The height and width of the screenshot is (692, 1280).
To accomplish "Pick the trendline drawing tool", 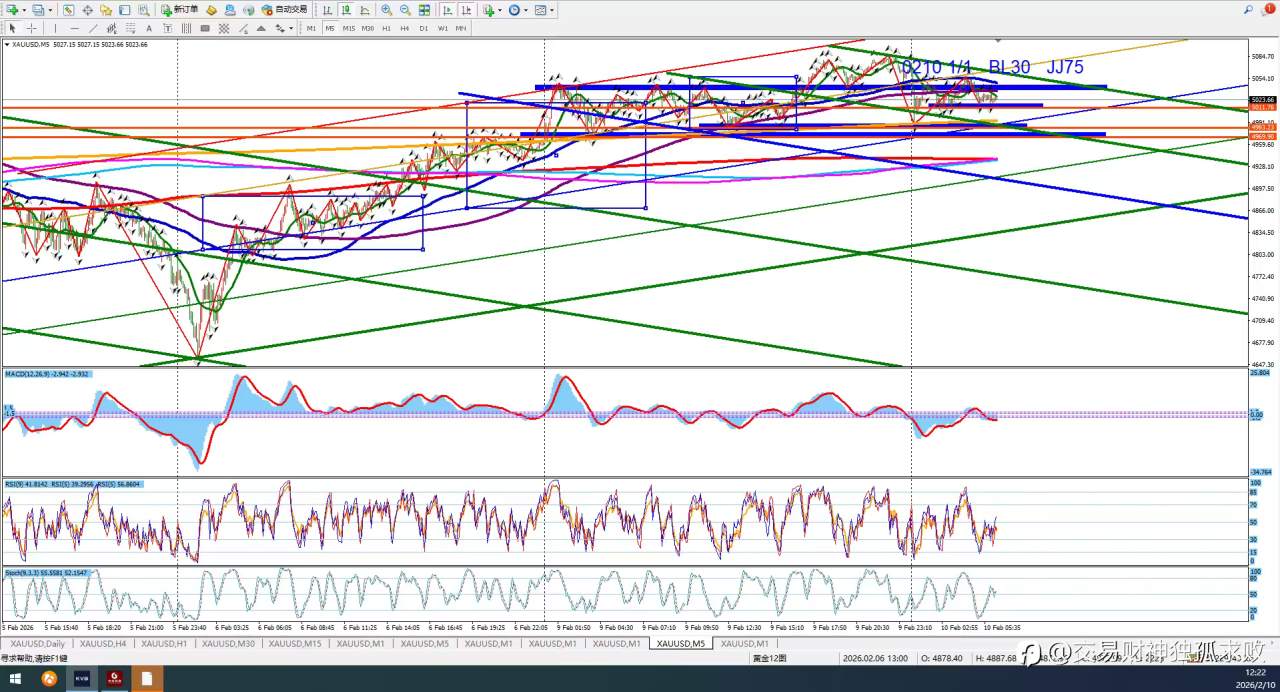I will [x=93, y=28].
